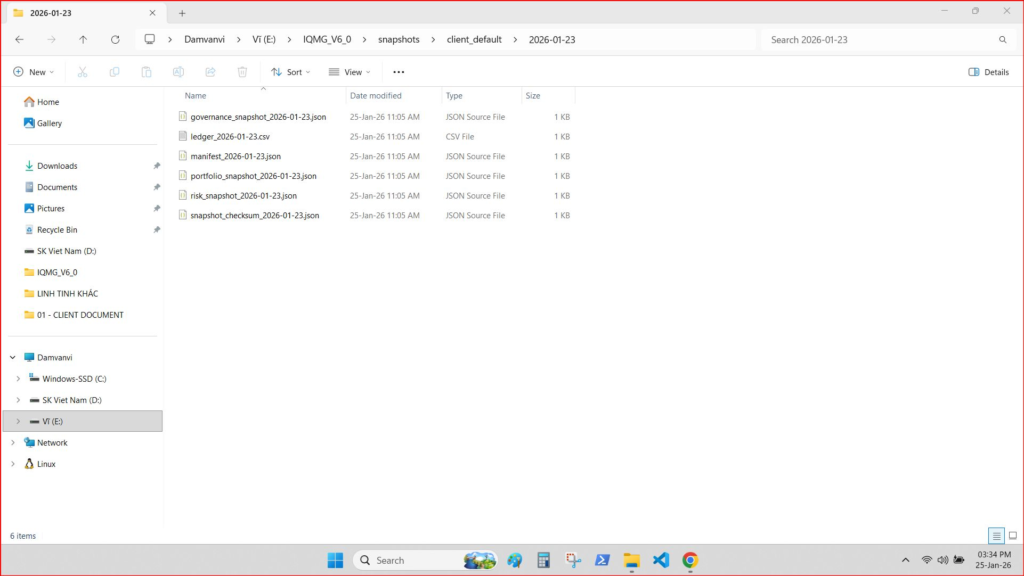This screenshot has width=1024, height=576.
Task: Unpin Downloads from Quick access
Action: click(156, 166)
